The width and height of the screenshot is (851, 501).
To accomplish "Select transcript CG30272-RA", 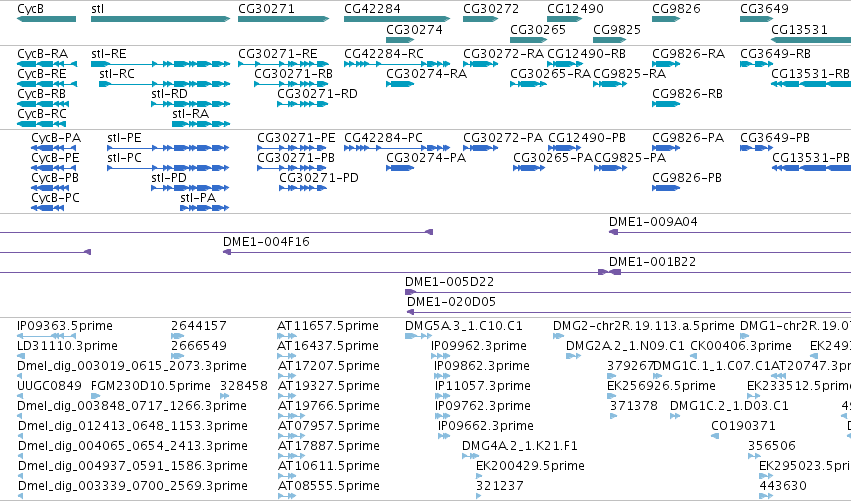I will click(480, 64).
